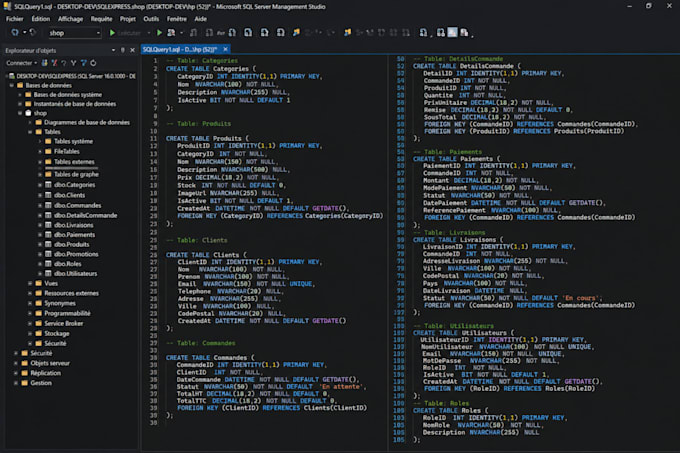Open the Requête menu
The height and width of the screenshot is (453, 680).
[101, 19]
